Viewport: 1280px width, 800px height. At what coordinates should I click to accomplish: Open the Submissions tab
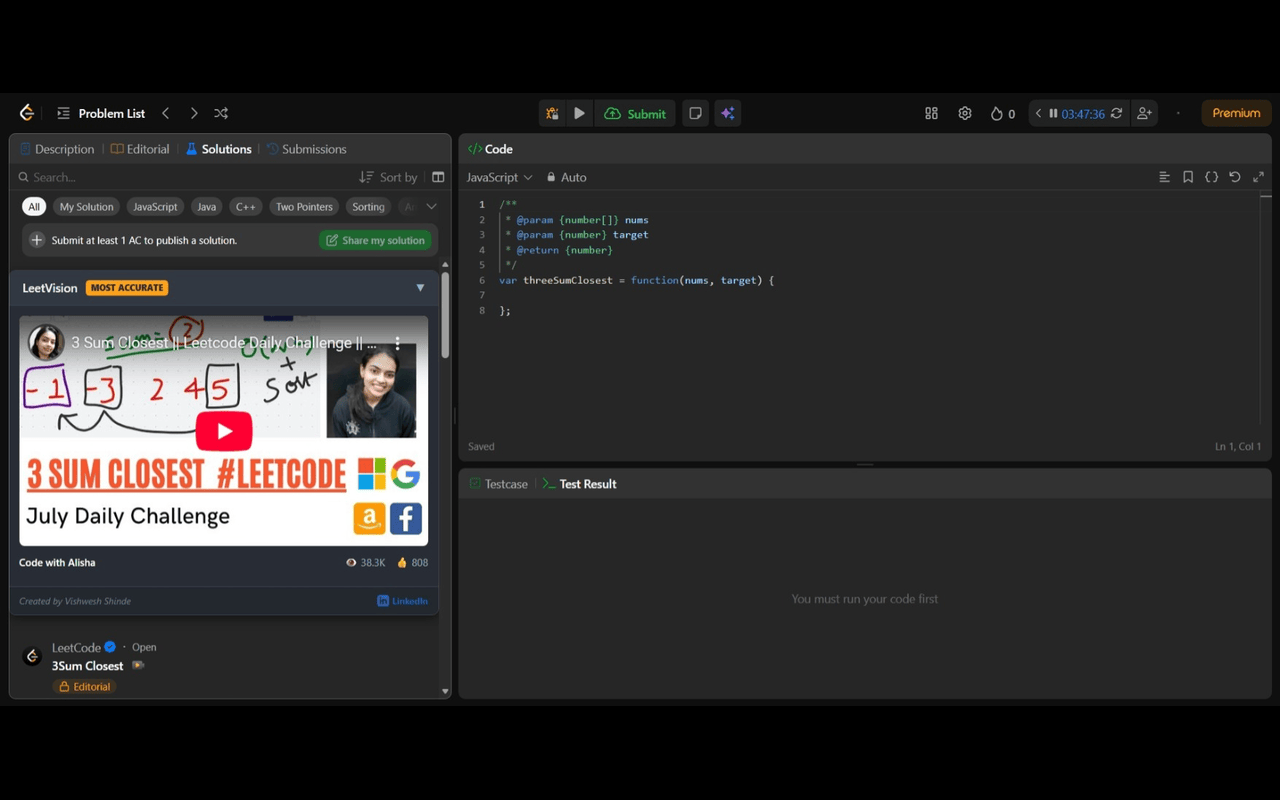click(x=306, y=149)
